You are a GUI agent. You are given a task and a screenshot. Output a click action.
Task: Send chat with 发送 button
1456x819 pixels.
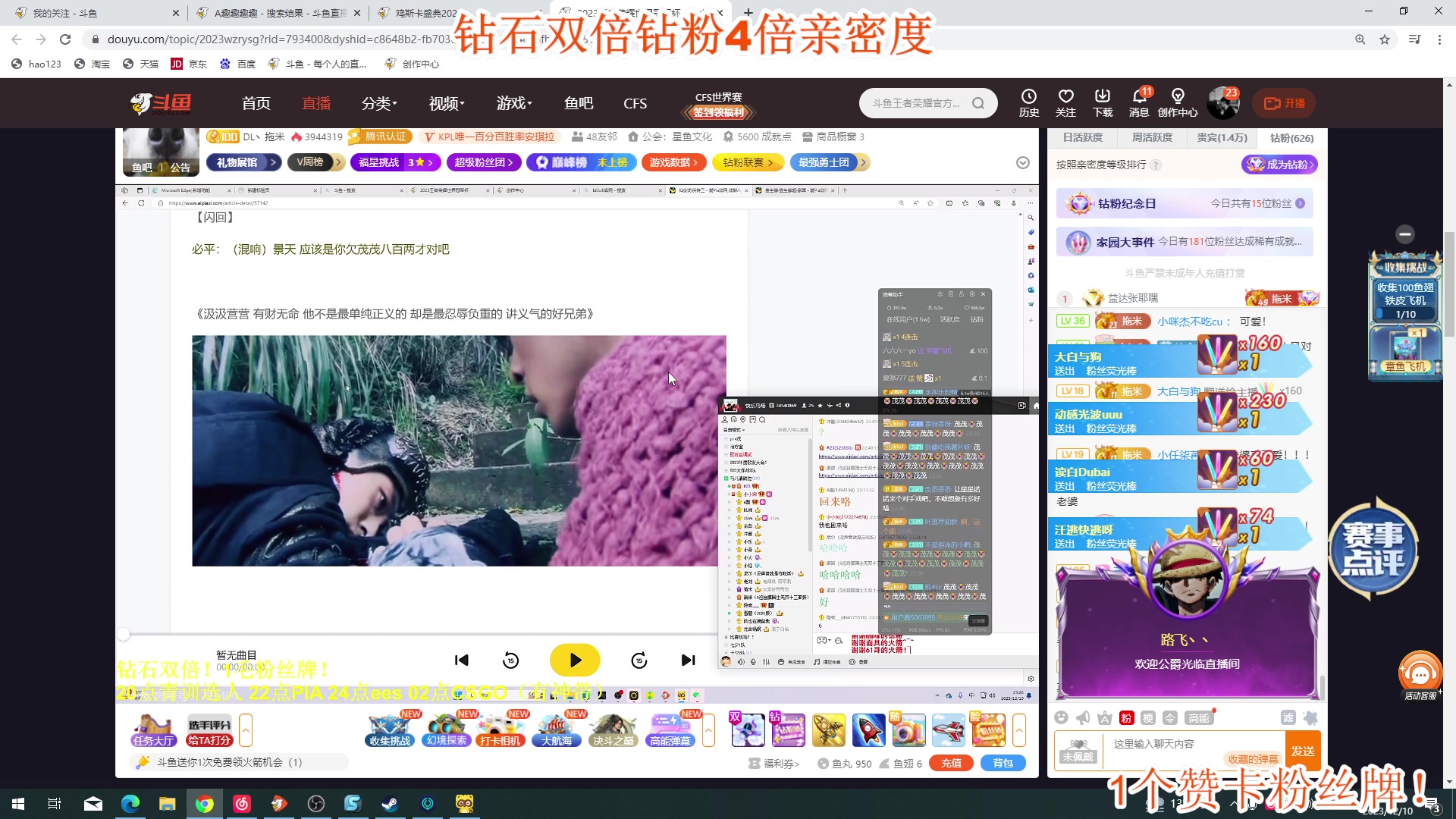click(1303, 750)
